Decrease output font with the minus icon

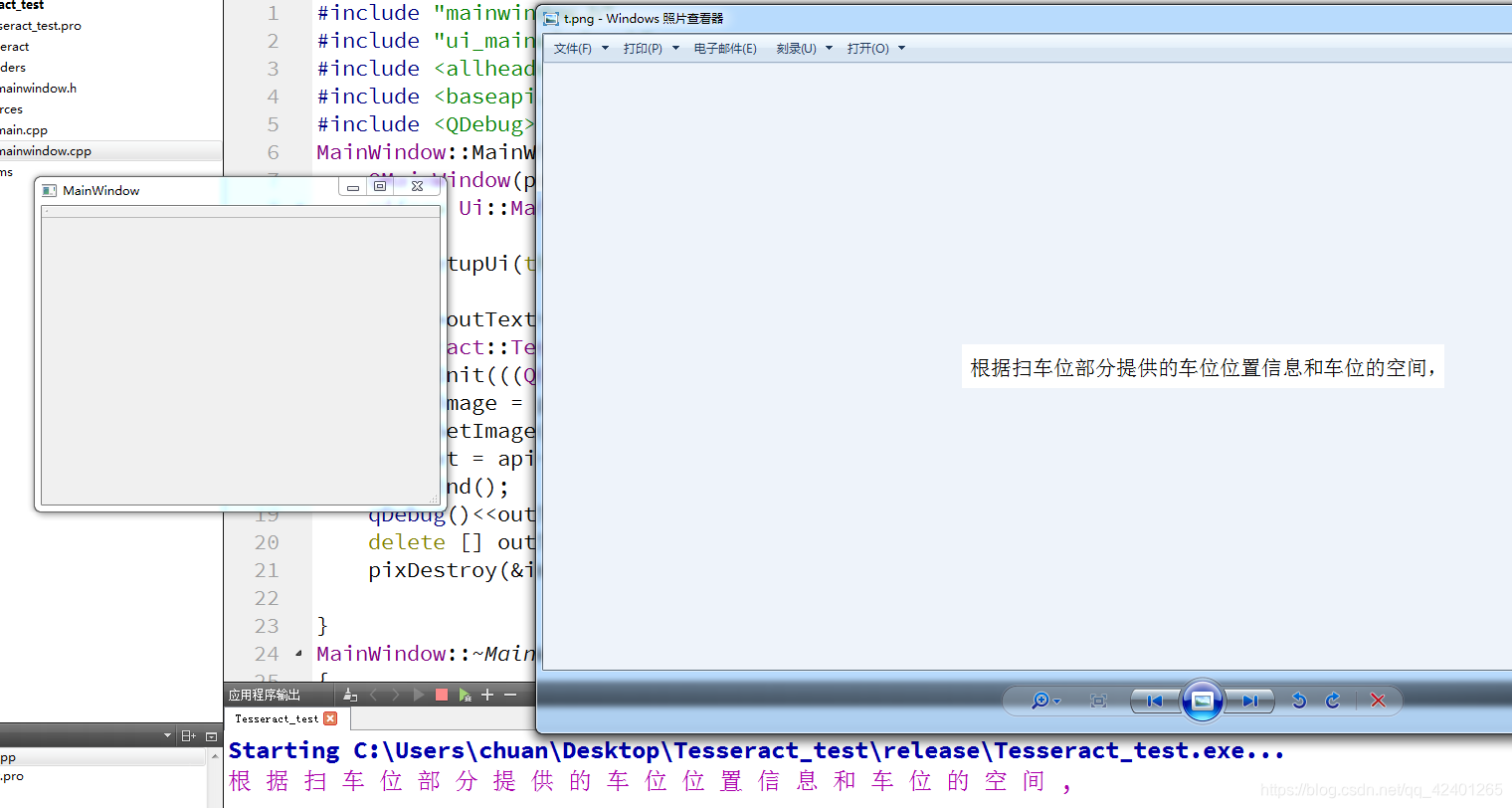pyautogui.click(x=510, y=695)
